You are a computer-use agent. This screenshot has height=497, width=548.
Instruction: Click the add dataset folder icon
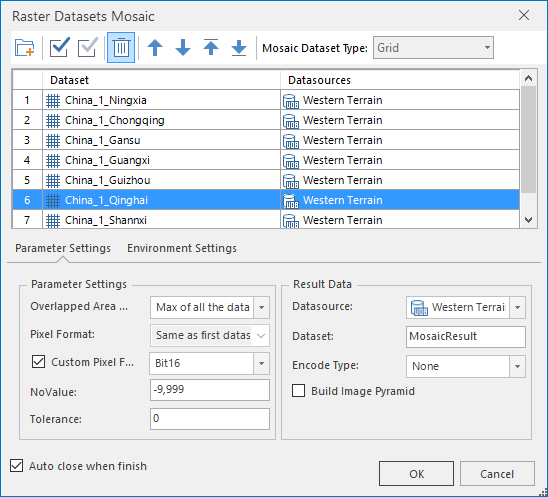coord(25,48)
